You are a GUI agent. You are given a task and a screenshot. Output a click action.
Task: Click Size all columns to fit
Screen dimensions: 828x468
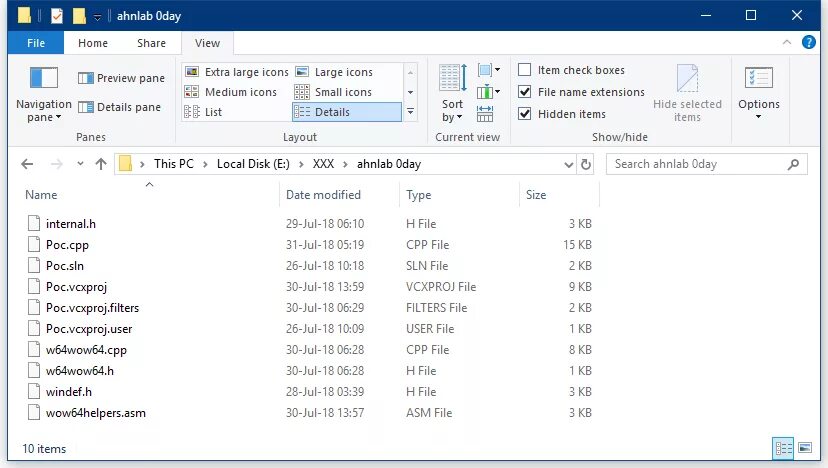pyautogui.click(x=485, y=114)
